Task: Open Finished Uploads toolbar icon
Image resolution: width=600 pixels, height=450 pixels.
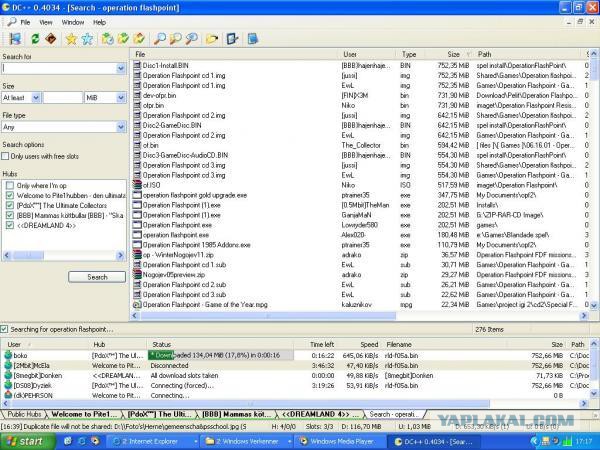Action: tap(139, 39)
